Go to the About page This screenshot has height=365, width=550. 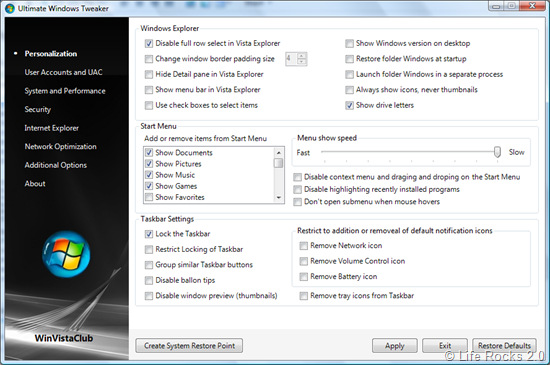click(x=35, y=184)
